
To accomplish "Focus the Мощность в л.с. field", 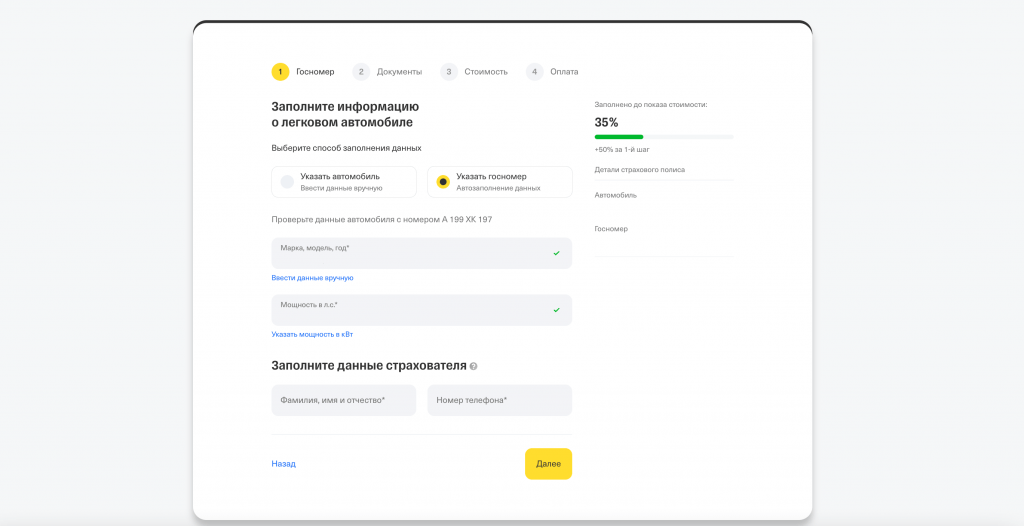I will tap(410, 310).
